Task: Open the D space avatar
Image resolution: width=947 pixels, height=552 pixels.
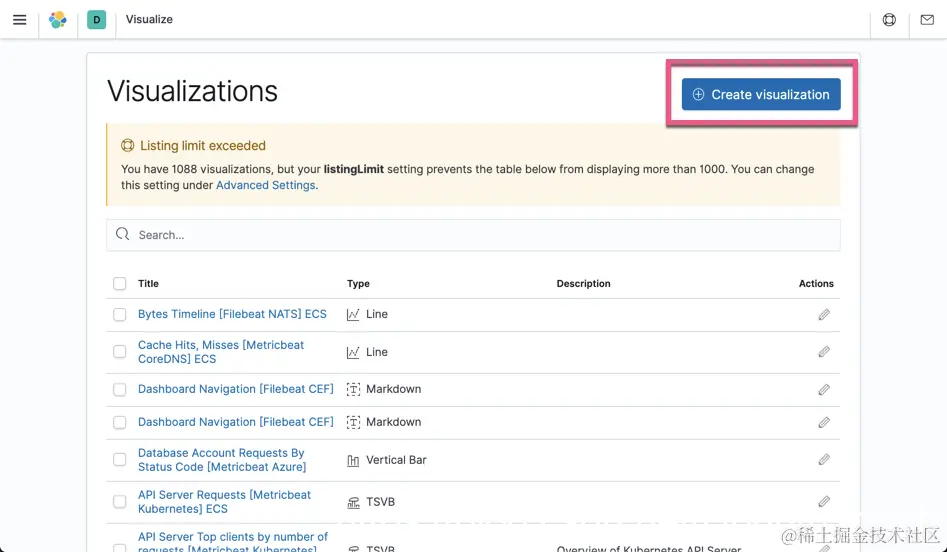Action: point(97,19)
